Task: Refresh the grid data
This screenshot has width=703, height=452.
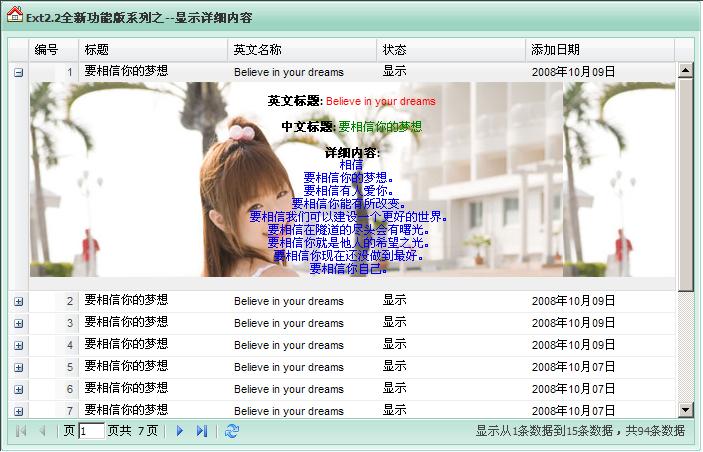Action: click(232, 431)
